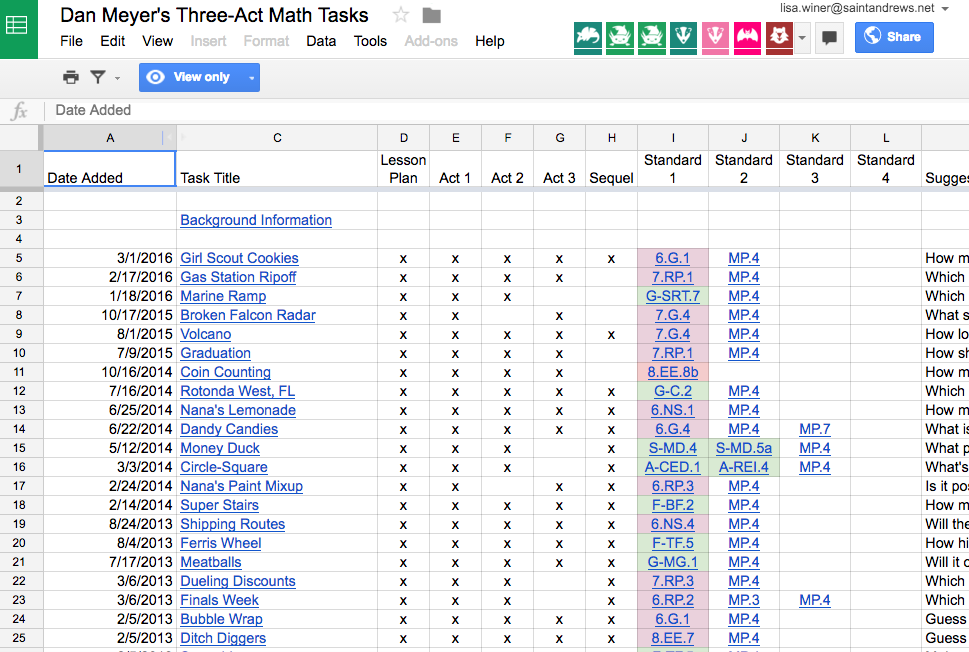This screenshot has width=969, height=652.
Task: Open the File menu
Action: point(71,41)
